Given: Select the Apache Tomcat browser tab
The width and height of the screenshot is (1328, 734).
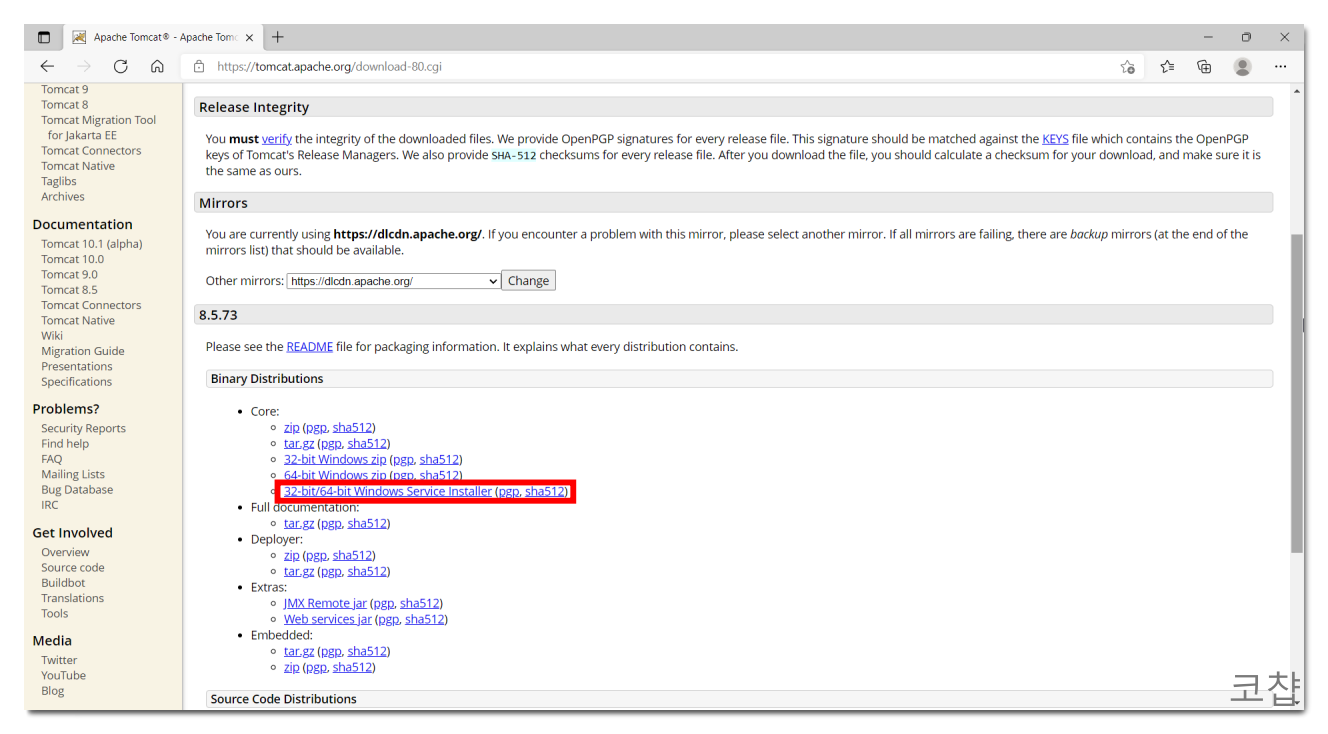Looking at the screenshot, I should click(x=164, y=37).
